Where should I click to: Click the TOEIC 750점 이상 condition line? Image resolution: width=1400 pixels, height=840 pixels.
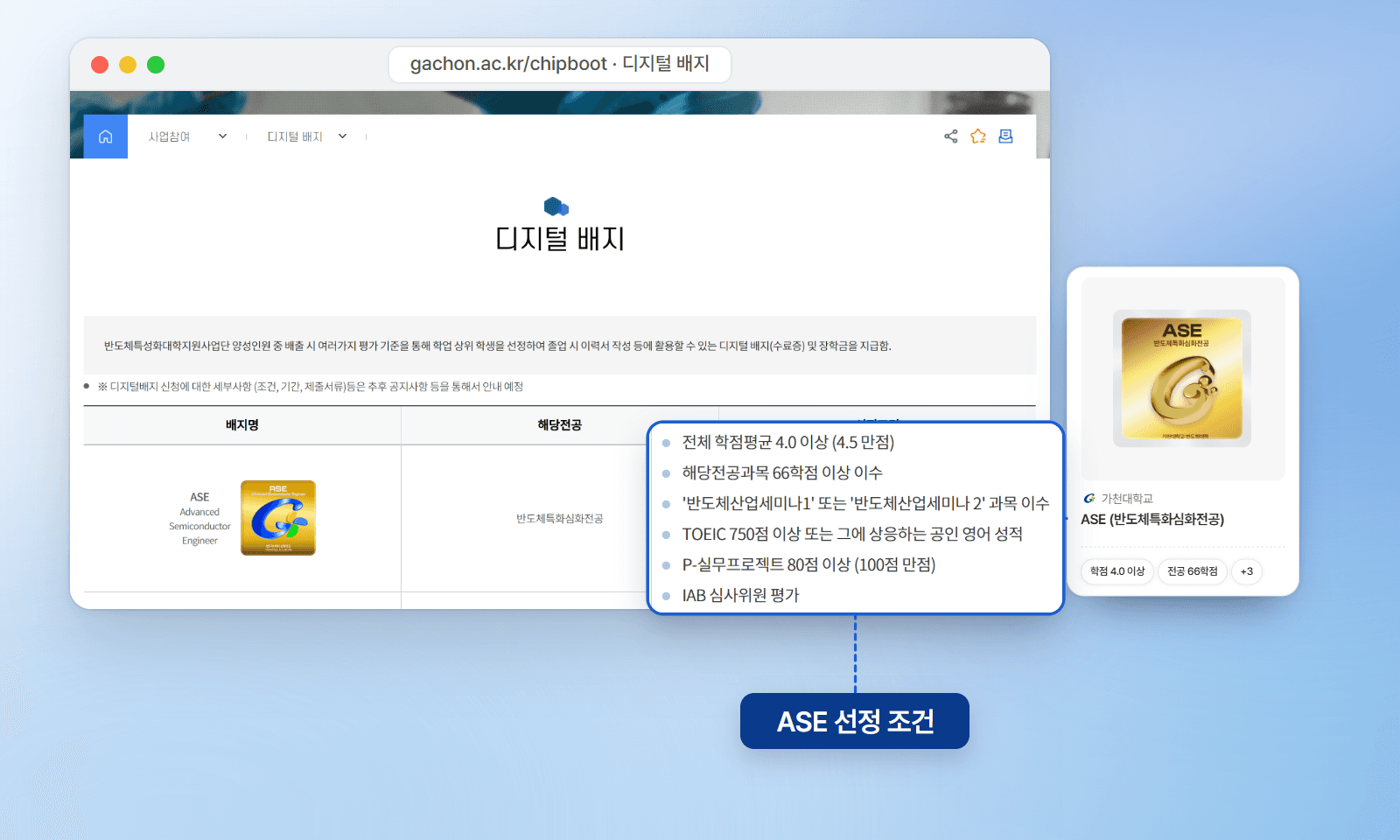click(x=852, y=535)
